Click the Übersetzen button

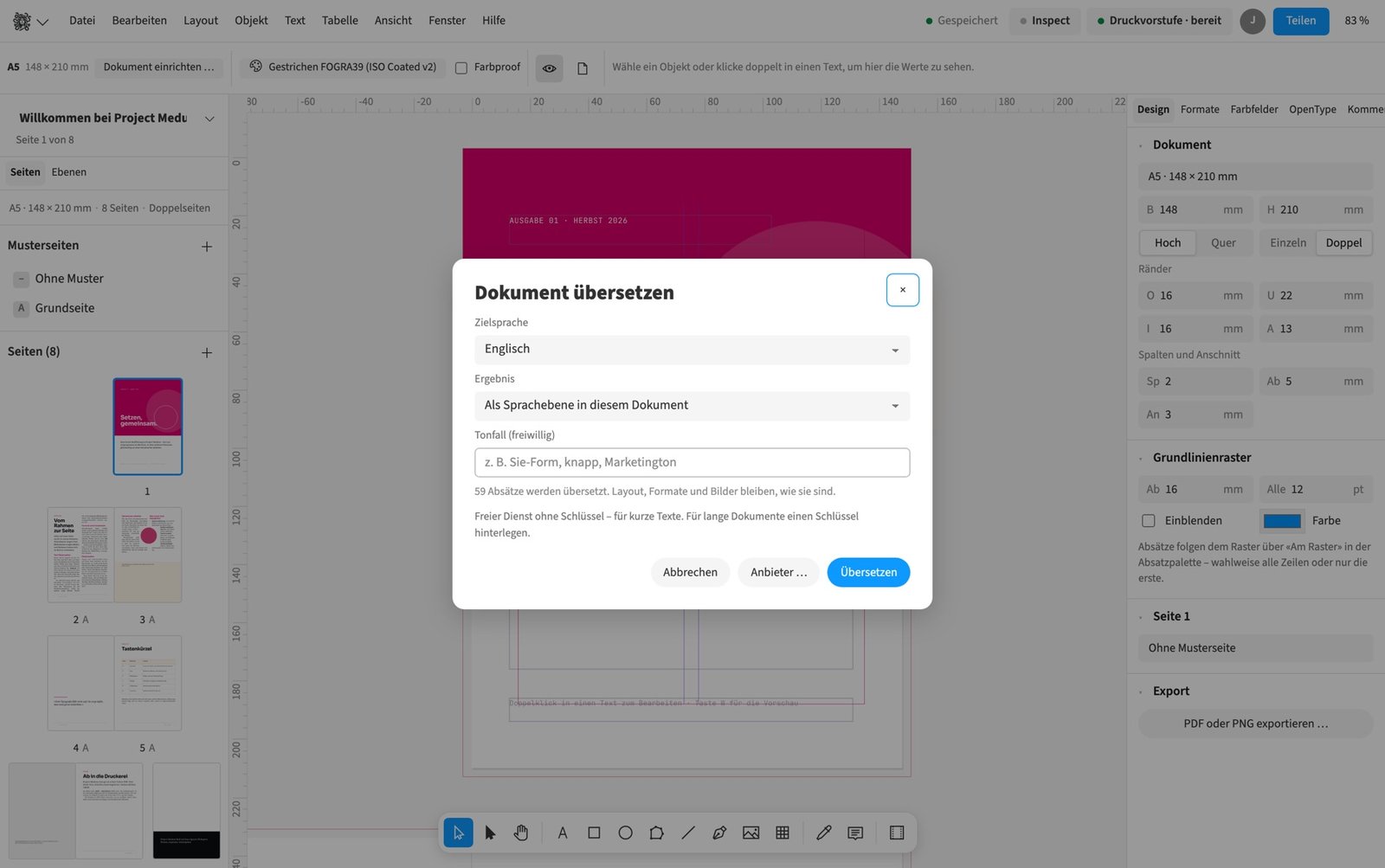(x=868, y=573)
